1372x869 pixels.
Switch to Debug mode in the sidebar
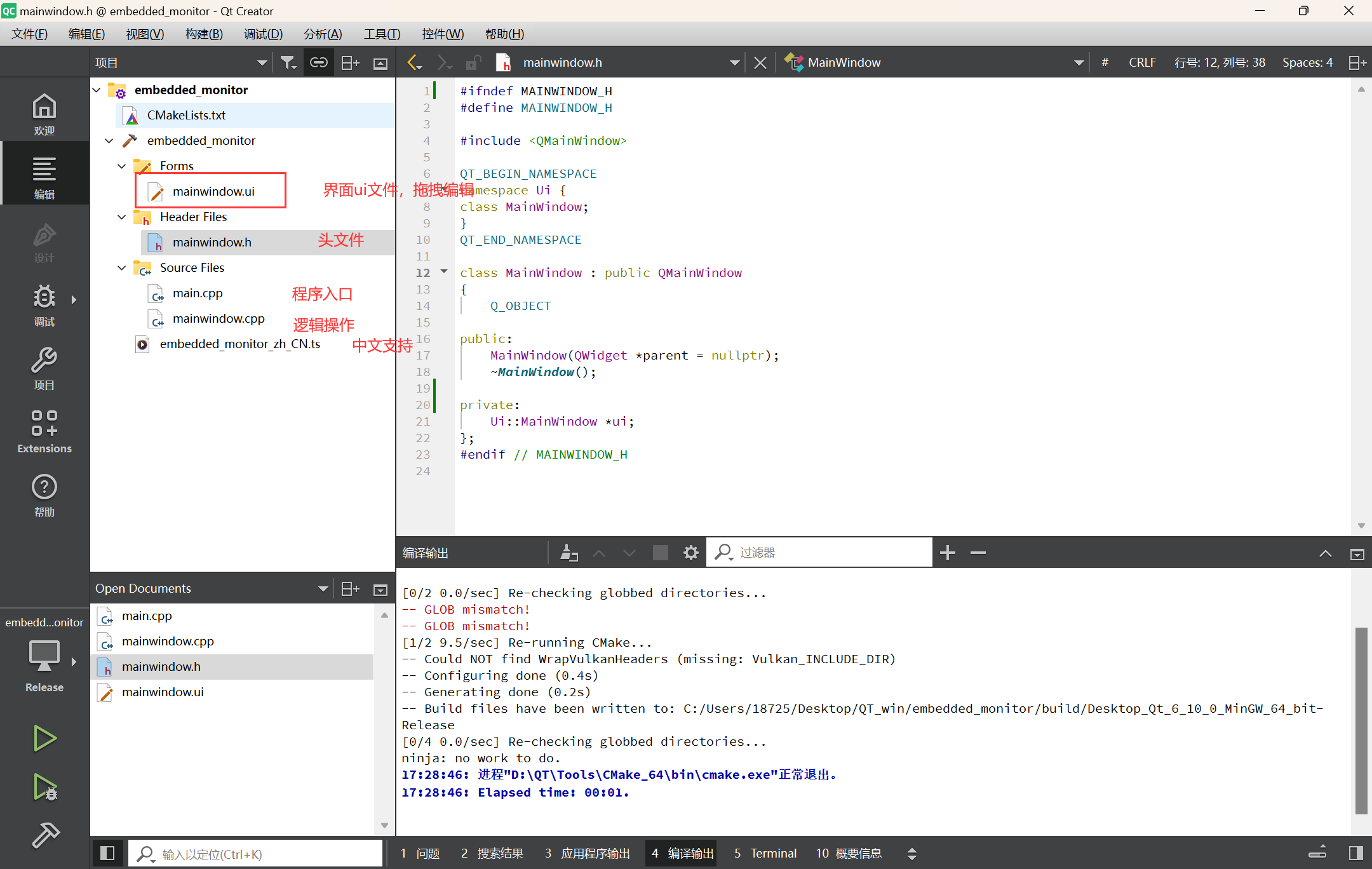[x=44, y=304]
